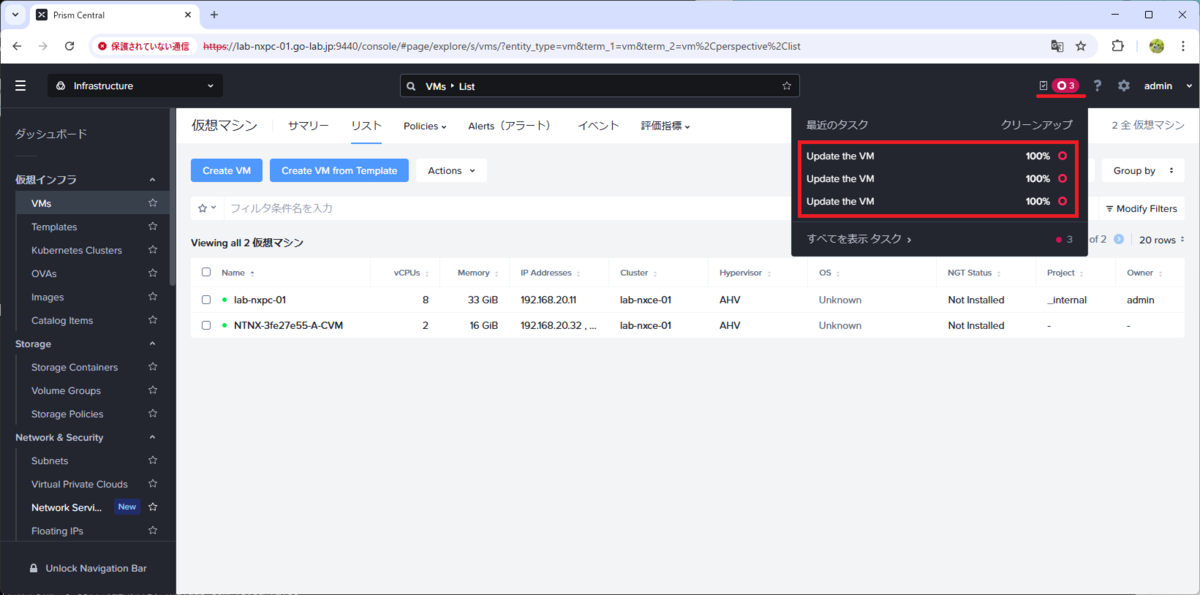Check the lab-nxpc-01 row checkbox
This screenshot has height=595, width=1200.
tap(206, 299)
